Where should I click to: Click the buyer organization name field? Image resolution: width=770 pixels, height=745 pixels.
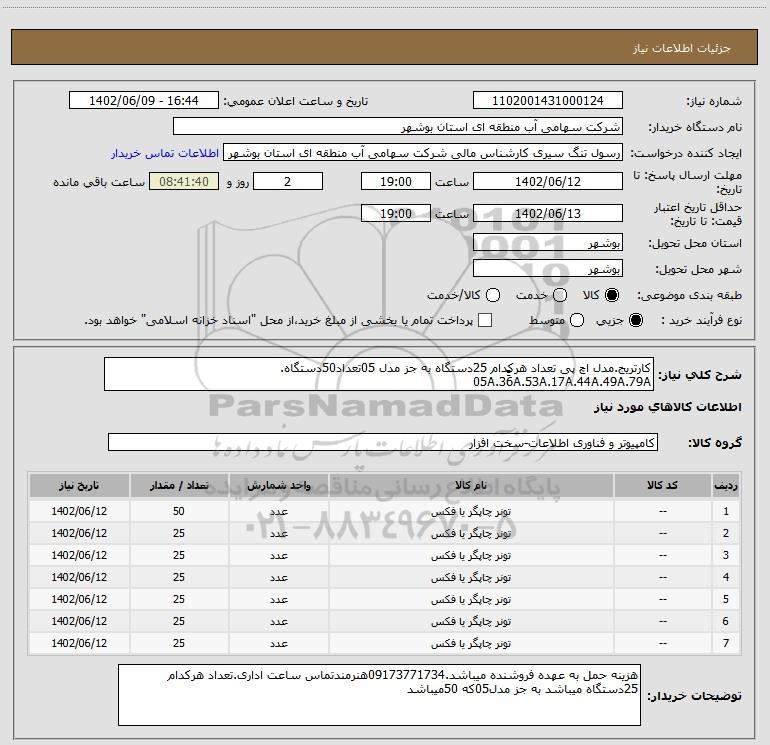tap(398, 127)
